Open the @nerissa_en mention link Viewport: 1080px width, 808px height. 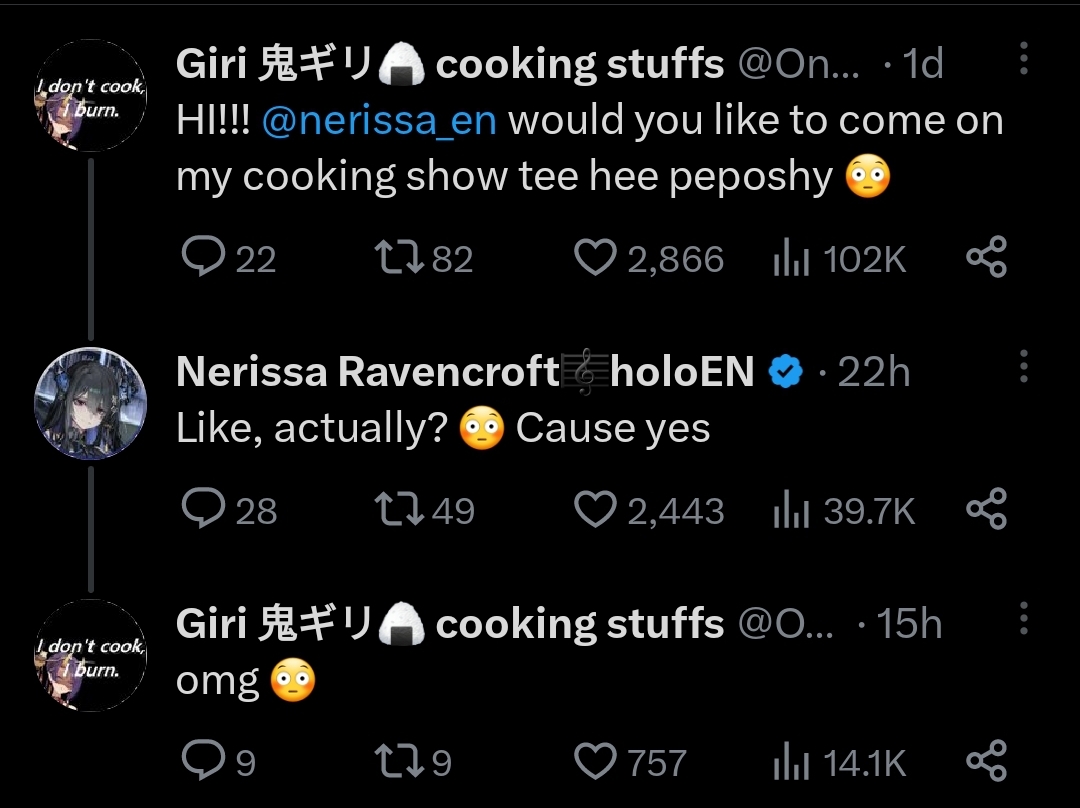379,121
